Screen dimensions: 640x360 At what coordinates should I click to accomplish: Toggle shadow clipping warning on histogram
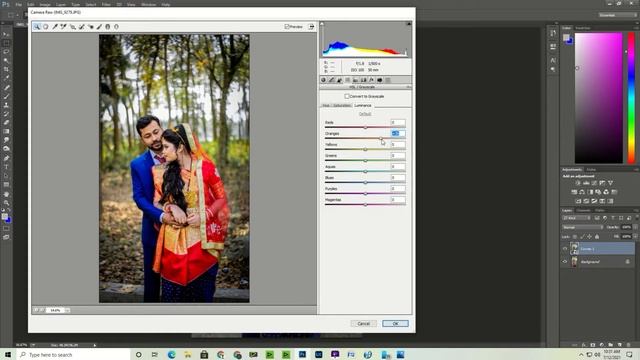pyautogui.click(x=322, y=24)
